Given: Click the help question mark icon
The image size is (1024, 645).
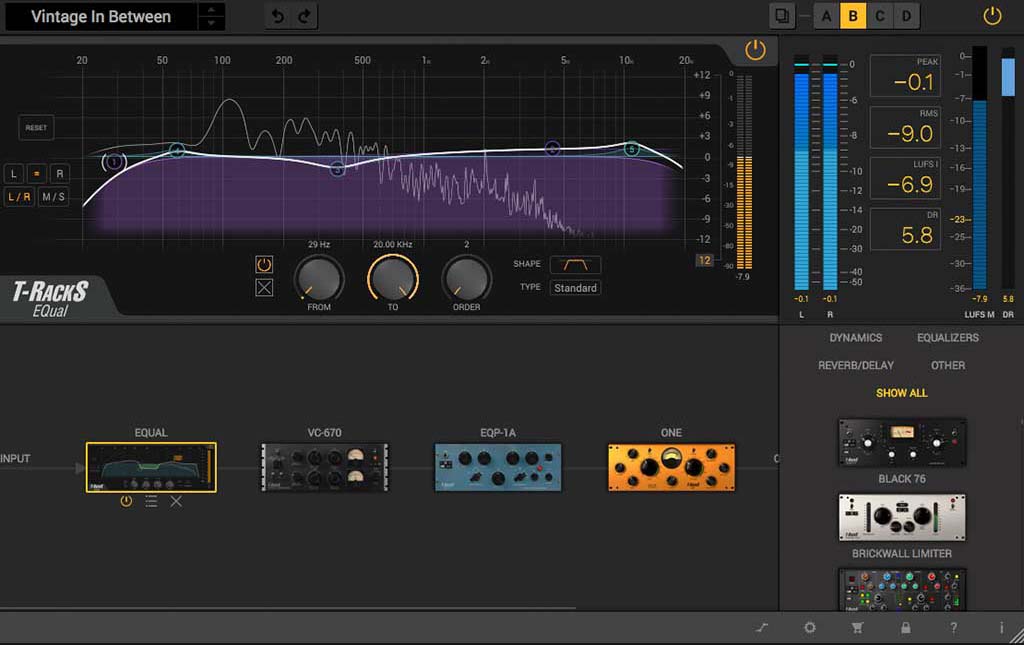Looking at the screenshot, I should (953, 628).
